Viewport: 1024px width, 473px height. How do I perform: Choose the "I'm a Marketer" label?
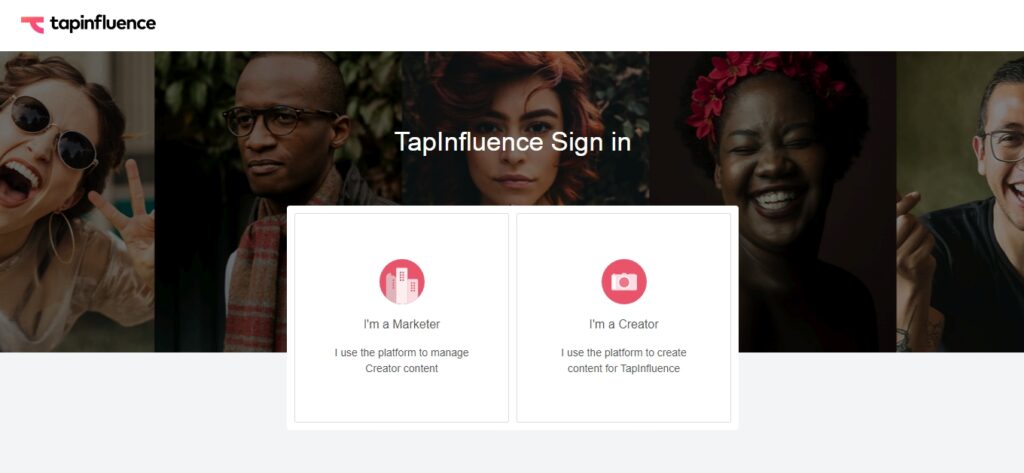[x=402, y=324]
